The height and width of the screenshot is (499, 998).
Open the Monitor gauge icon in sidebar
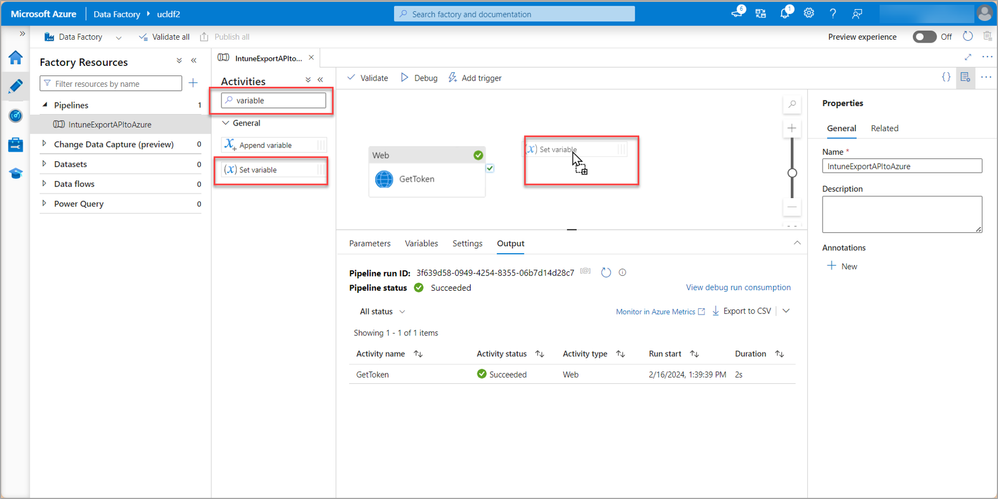pyautogui.click(x=15, y=115)
